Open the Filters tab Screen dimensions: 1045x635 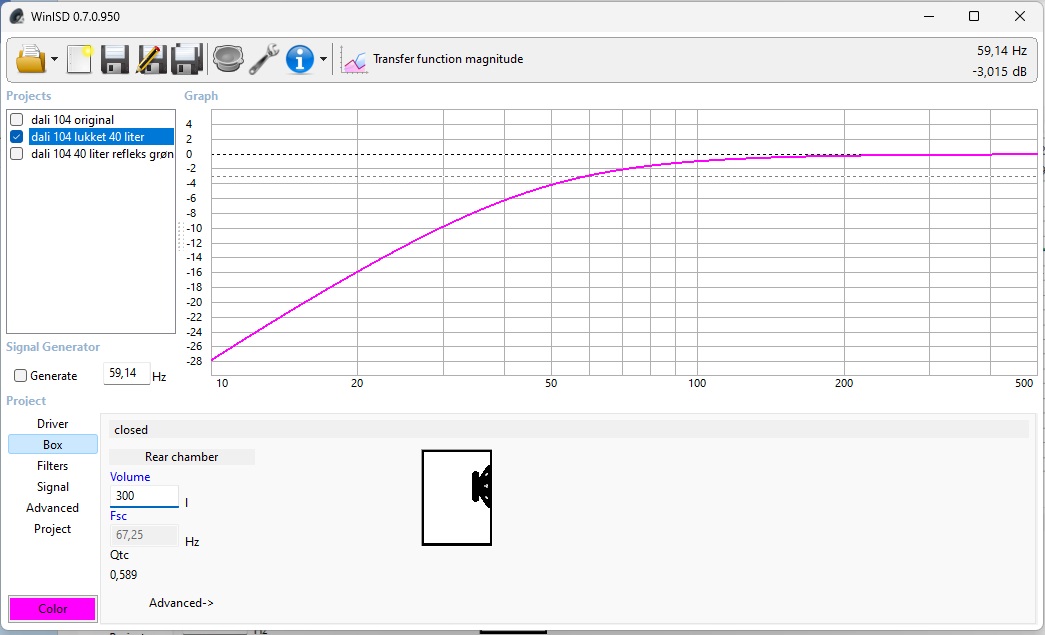tap(53, 466)
